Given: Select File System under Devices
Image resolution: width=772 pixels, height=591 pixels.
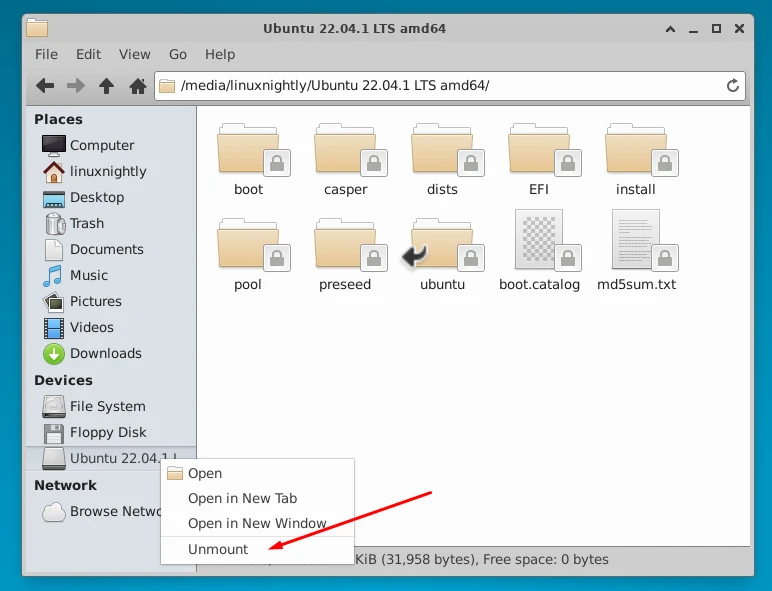Looking at the screenshot, I should point(111,406).
